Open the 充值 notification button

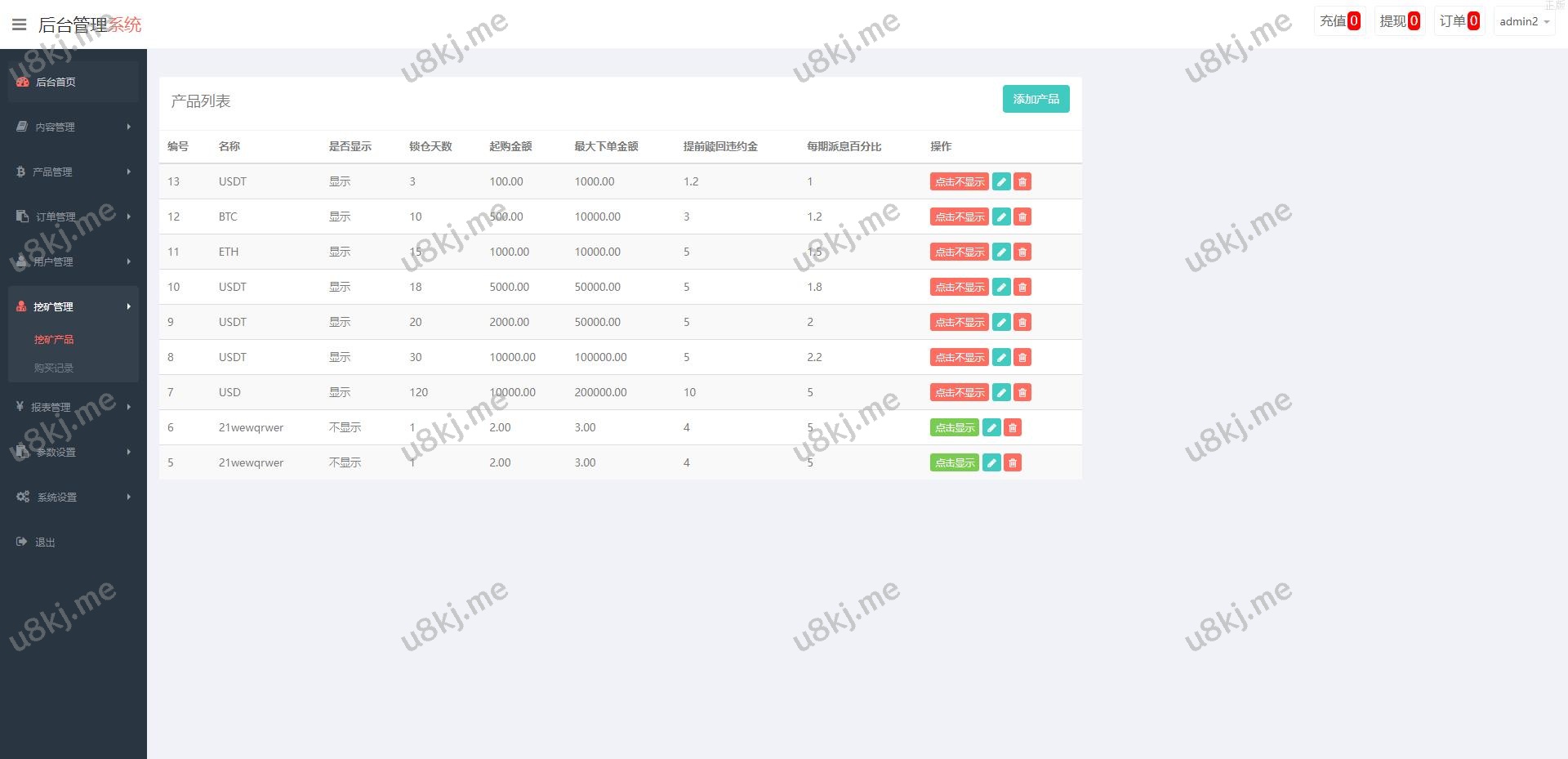1339,21
